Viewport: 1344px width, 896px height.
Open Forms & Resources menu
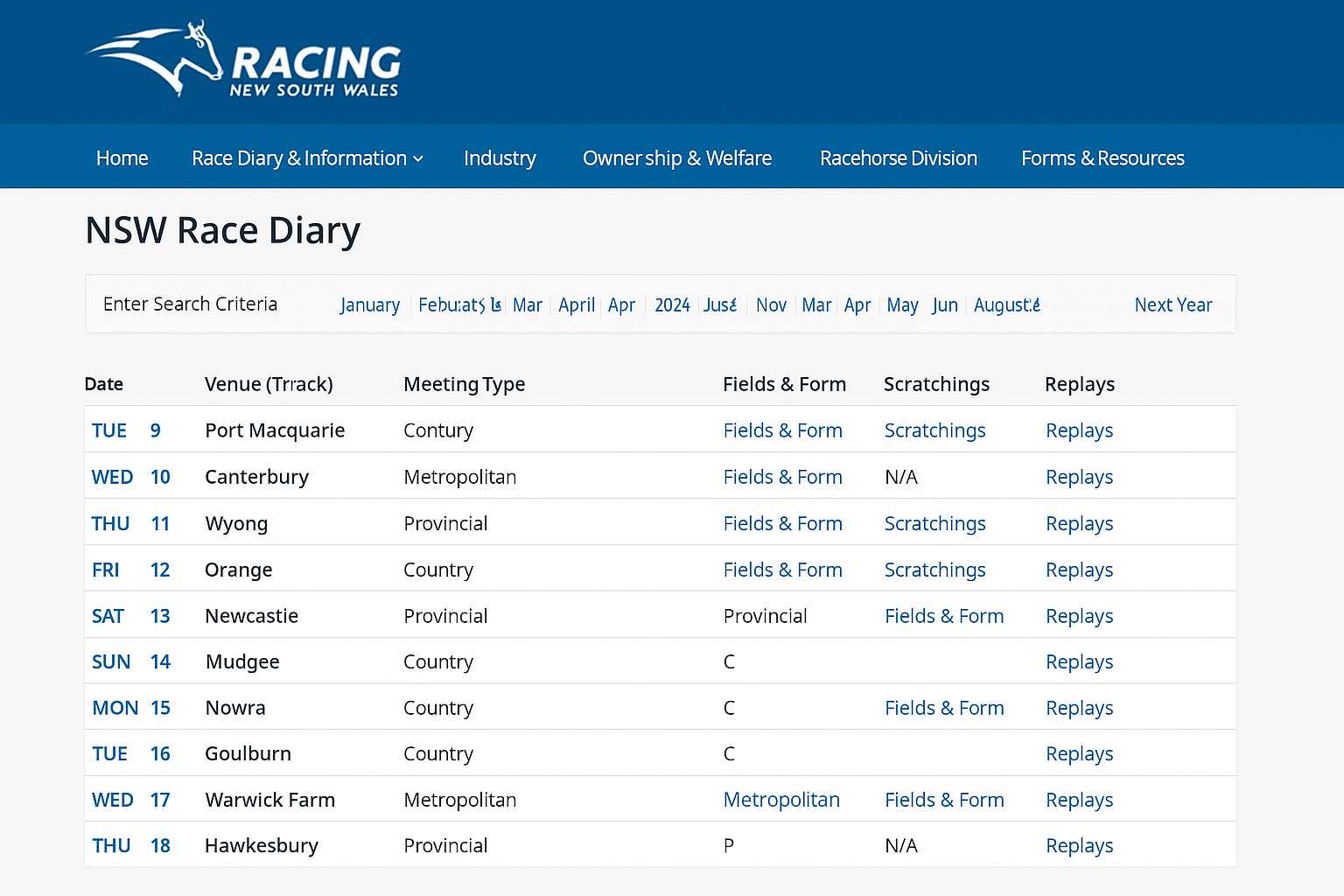pos(1102,158)
